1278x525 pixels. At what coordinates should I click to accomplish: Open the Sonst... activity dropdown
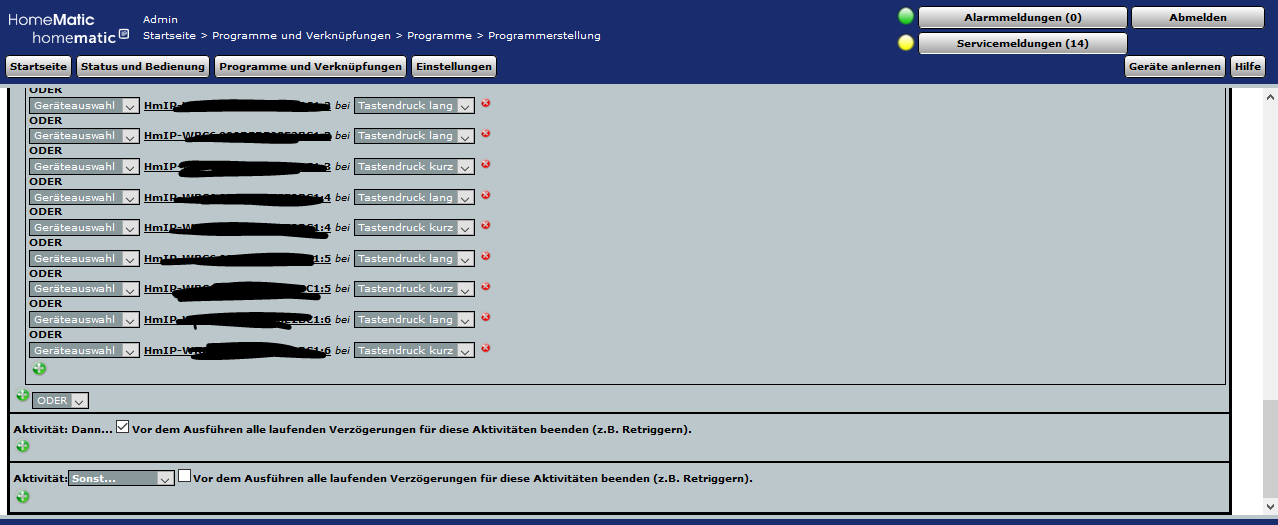(122, 478)
